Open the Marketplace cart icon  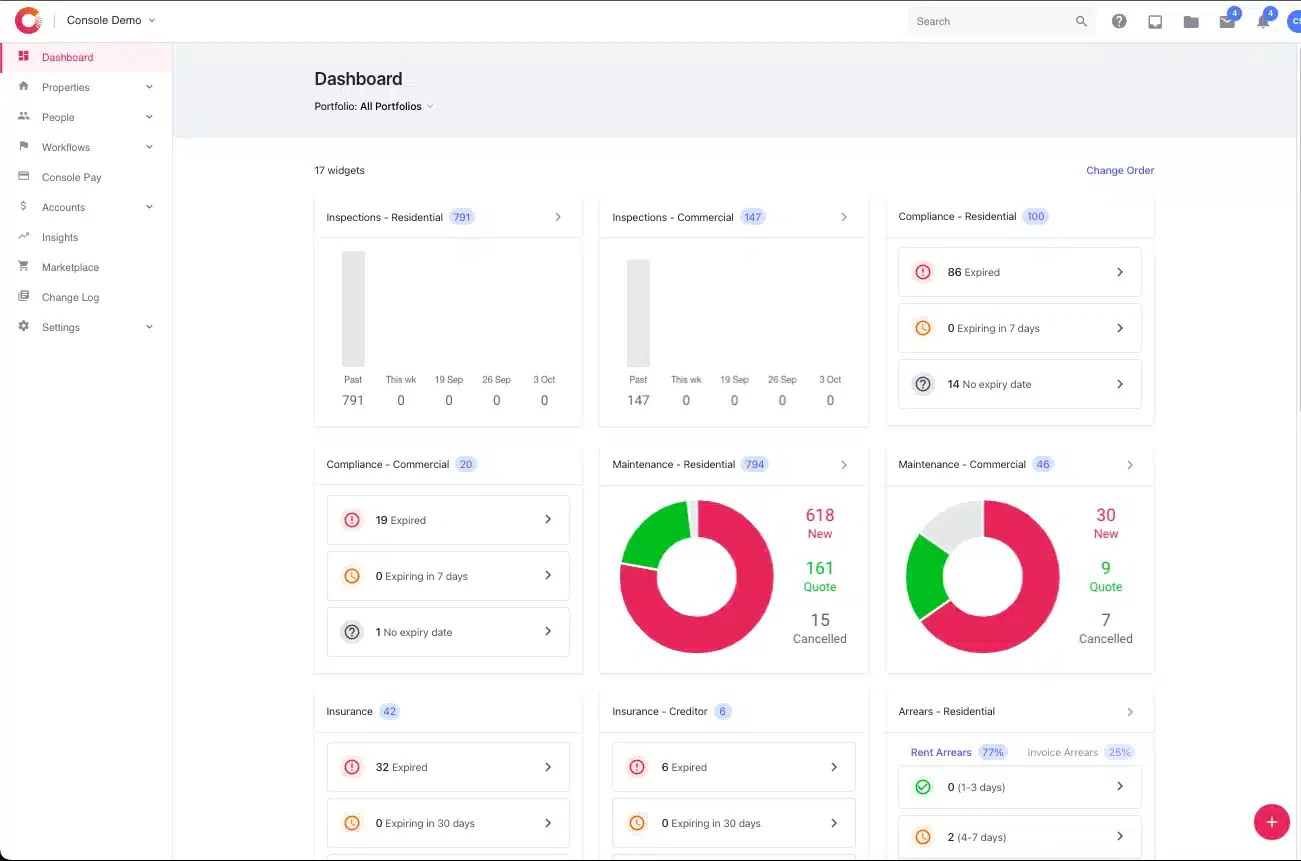tap(23, 267)
